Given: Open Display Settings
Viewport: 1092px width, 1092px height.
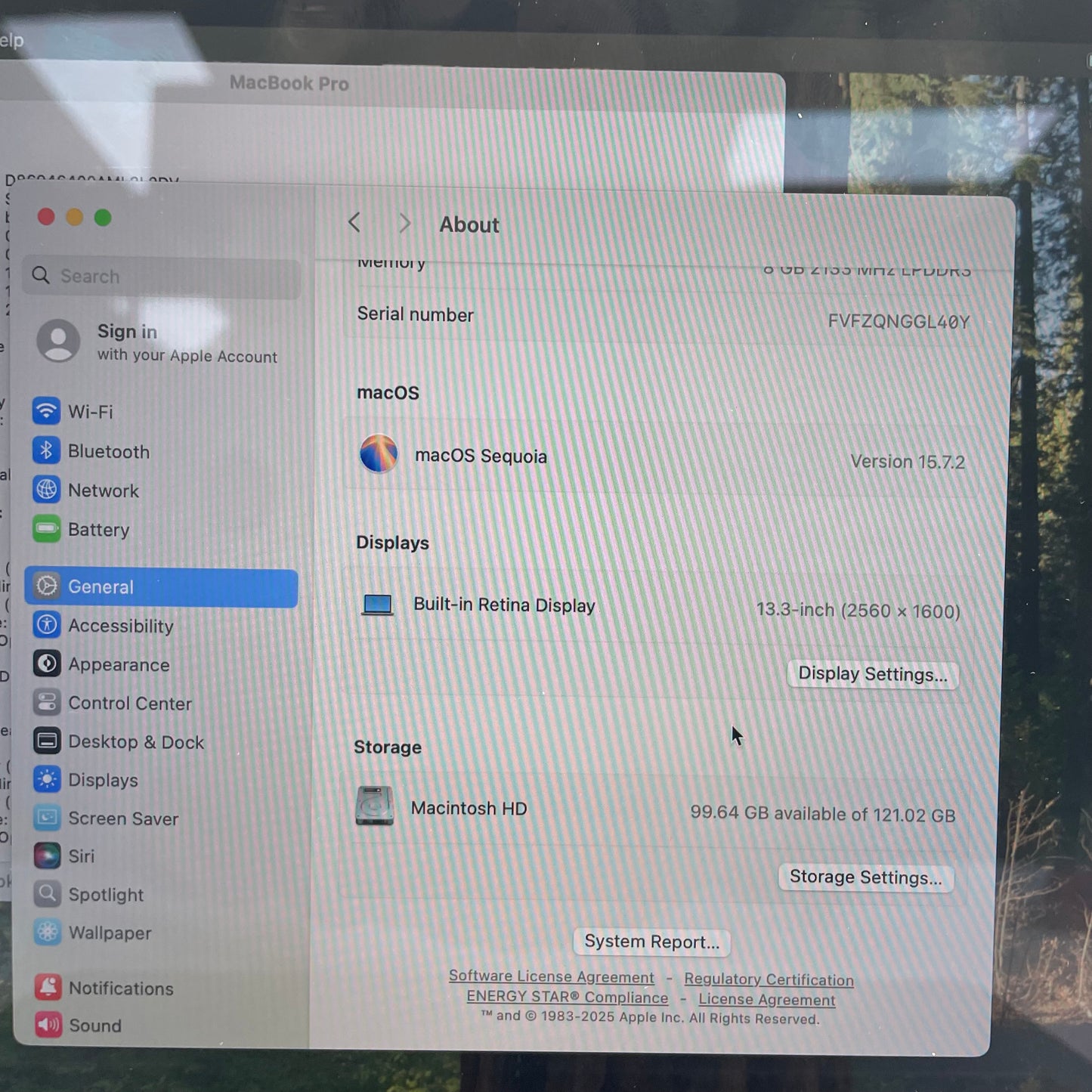Looking at the screenshot, I should [873, 673].
